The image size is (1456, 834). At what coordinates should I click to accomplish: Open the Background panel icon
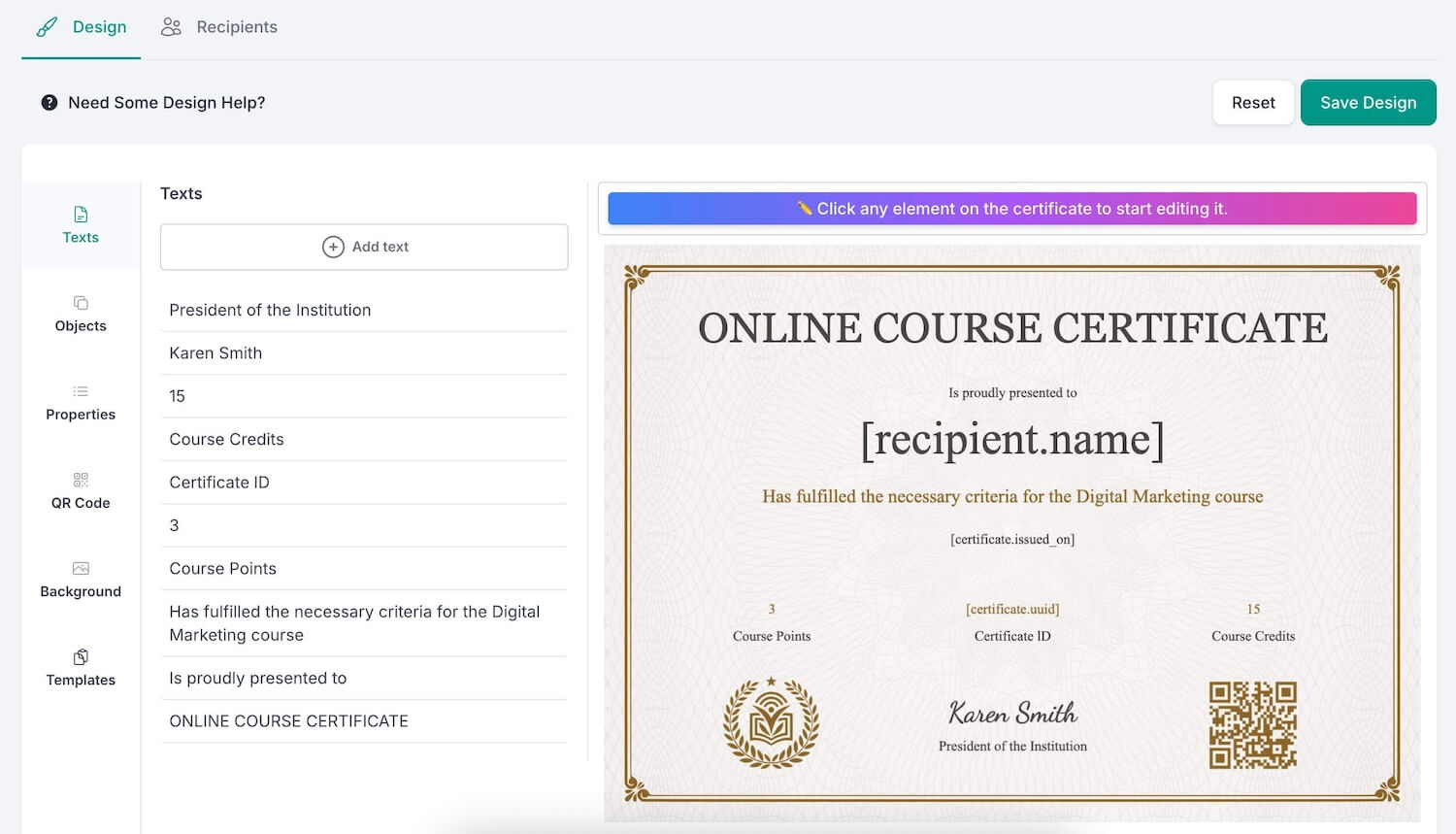(81, 568)
